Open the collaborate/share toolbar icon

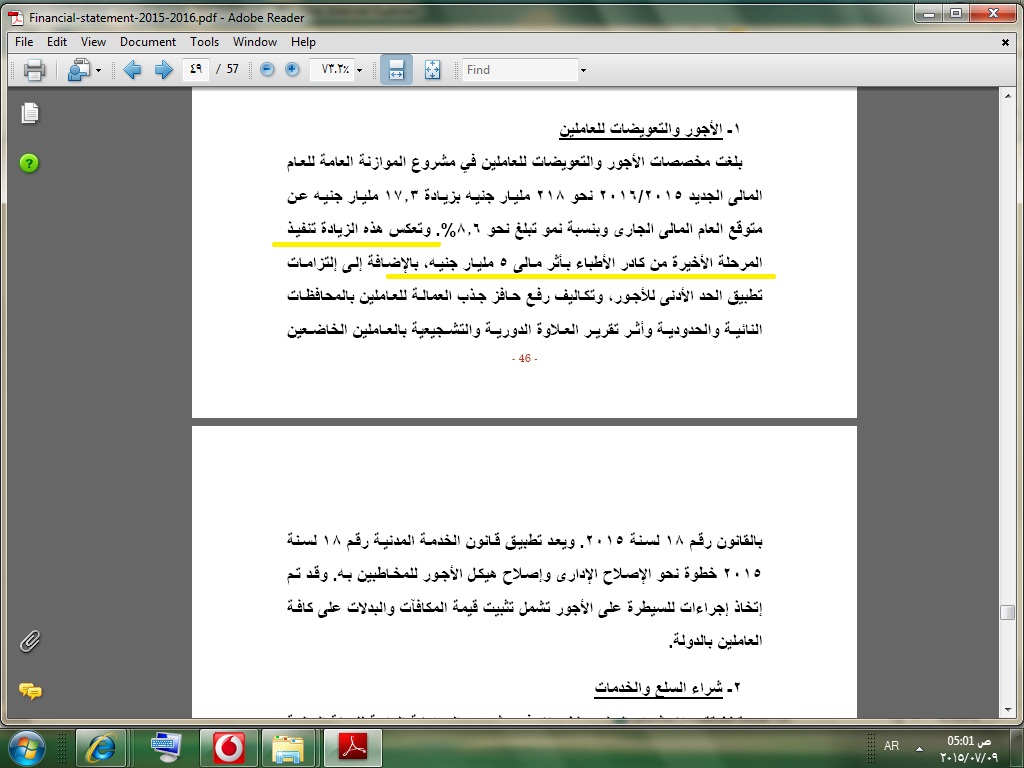[x=79, y=69]
